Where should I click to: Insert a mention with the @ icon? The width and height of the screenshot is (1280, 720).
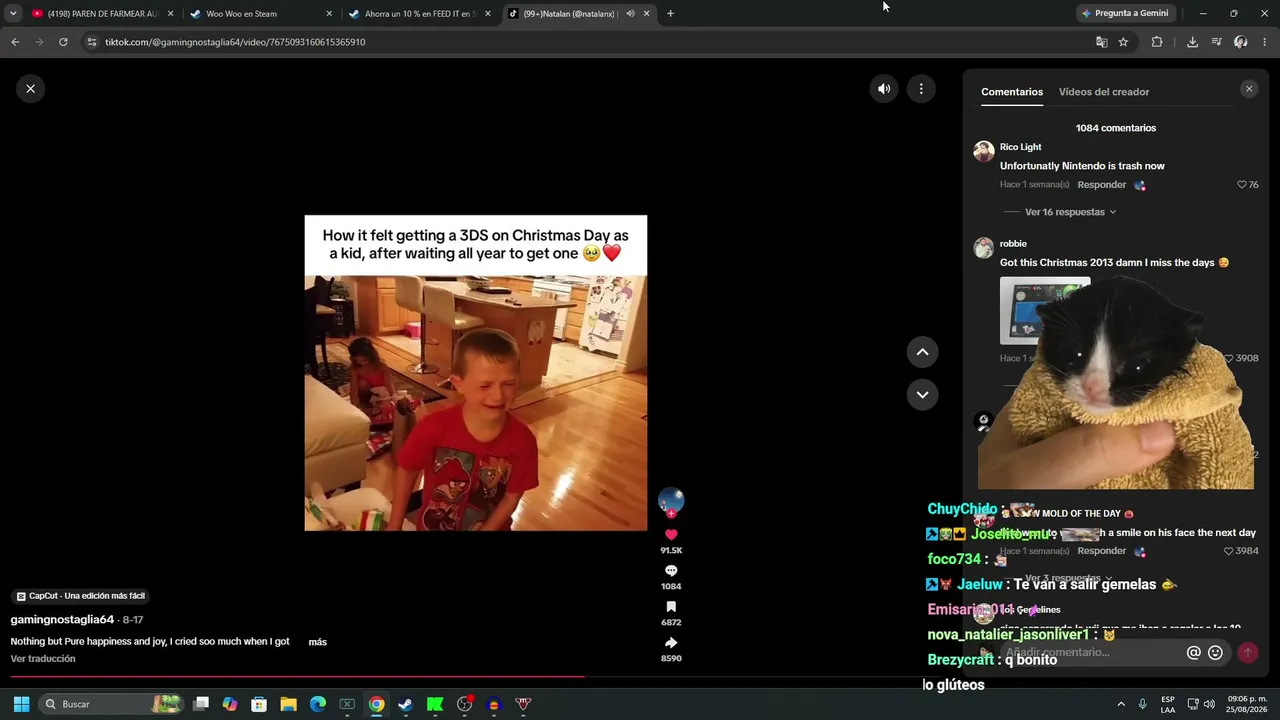tap(1193, 653)
